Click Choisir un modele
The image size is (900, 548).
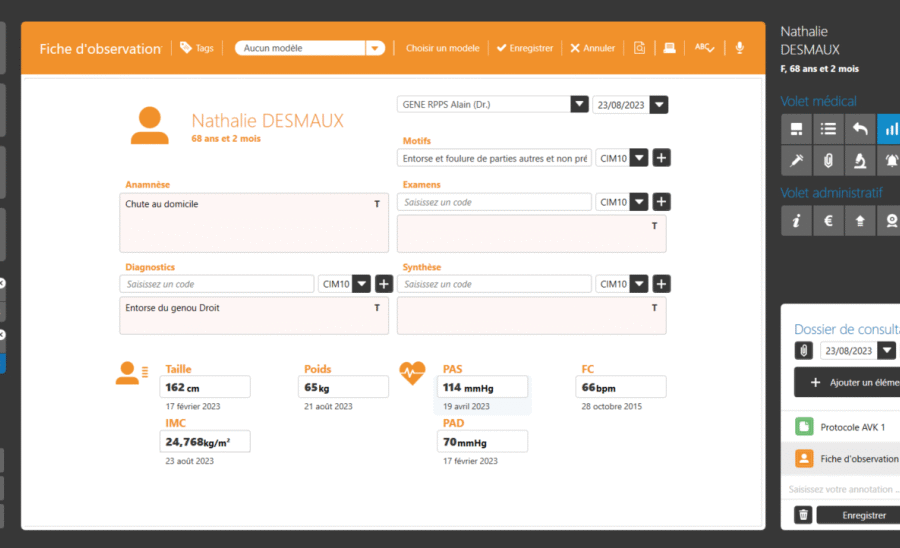tap(443, 48)
